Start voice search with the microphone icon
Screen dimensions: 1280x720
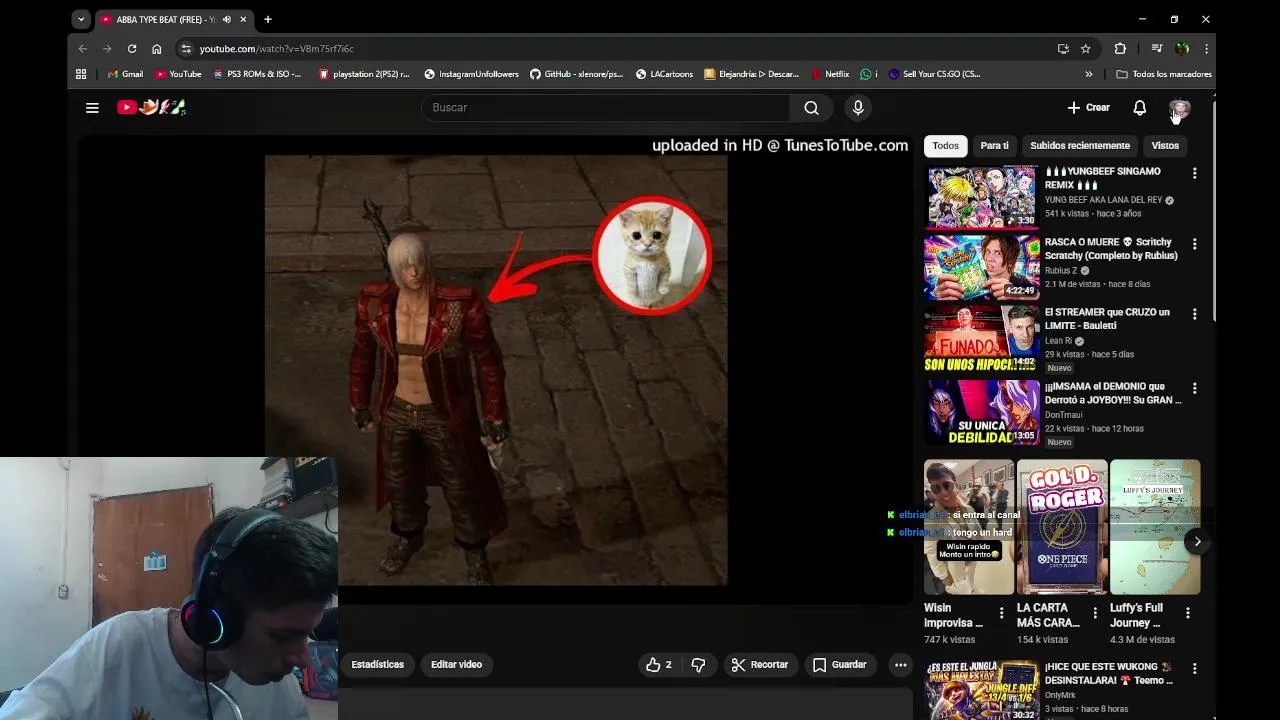coord(858,108)
